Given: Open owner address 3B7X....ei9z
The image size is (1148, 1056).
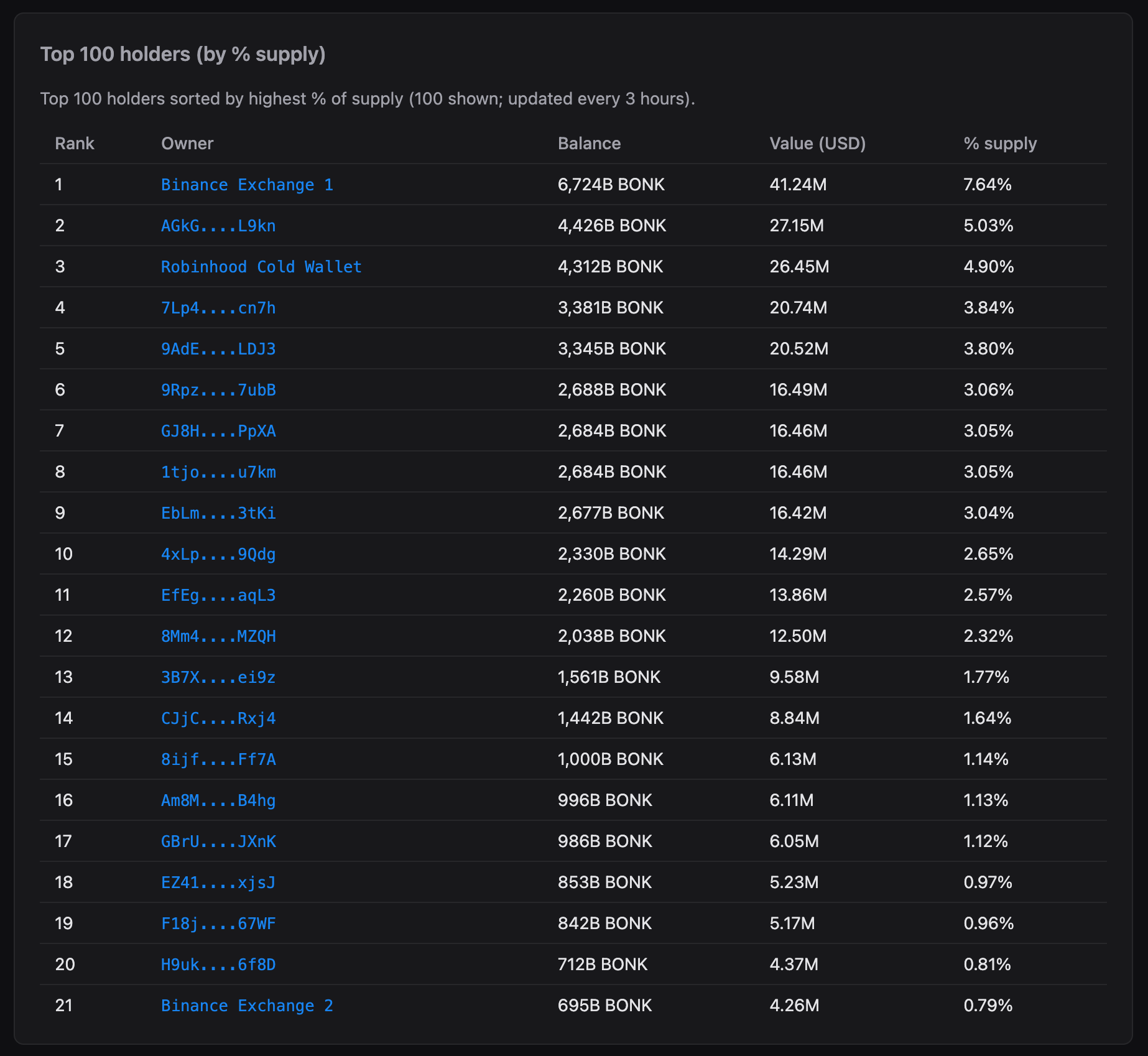Looking at the screenshot, I should click(218, 677).
